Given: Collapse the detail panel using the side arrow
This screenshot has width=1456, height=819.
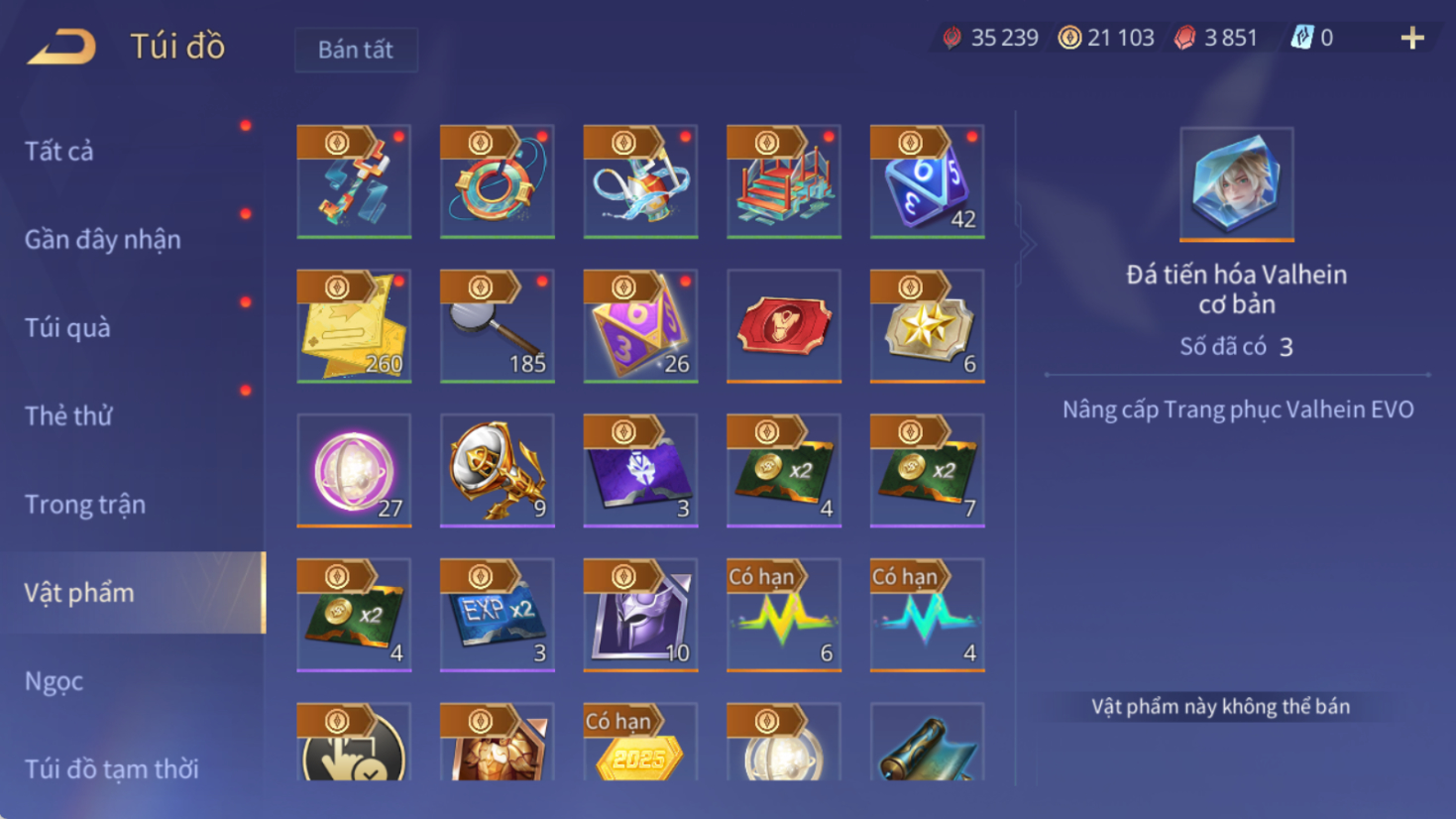Looking at the screenshot, I should click(1027, 244).
